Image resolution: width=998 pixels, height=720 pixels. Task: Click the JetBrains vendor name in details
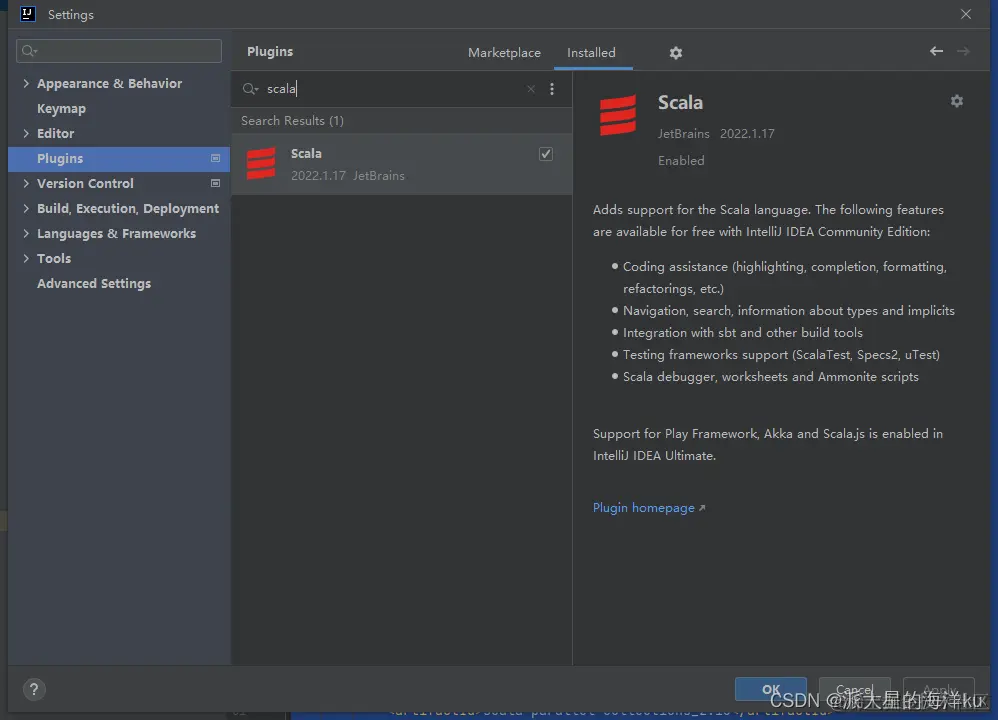click(x=684, y=134)
